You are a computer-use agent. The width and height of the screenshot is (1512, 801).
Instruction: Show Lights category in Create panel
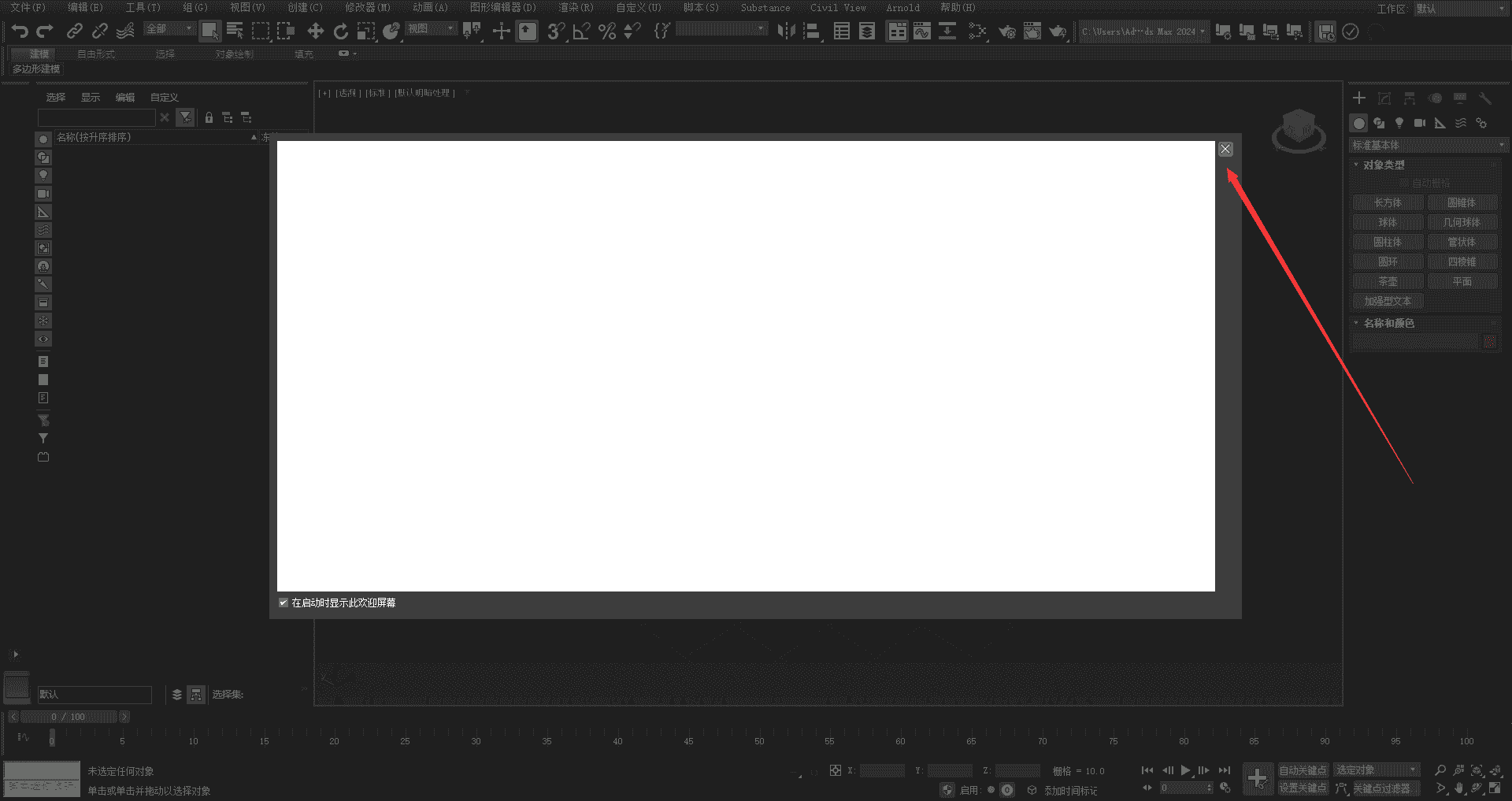tap(1399, 123)
